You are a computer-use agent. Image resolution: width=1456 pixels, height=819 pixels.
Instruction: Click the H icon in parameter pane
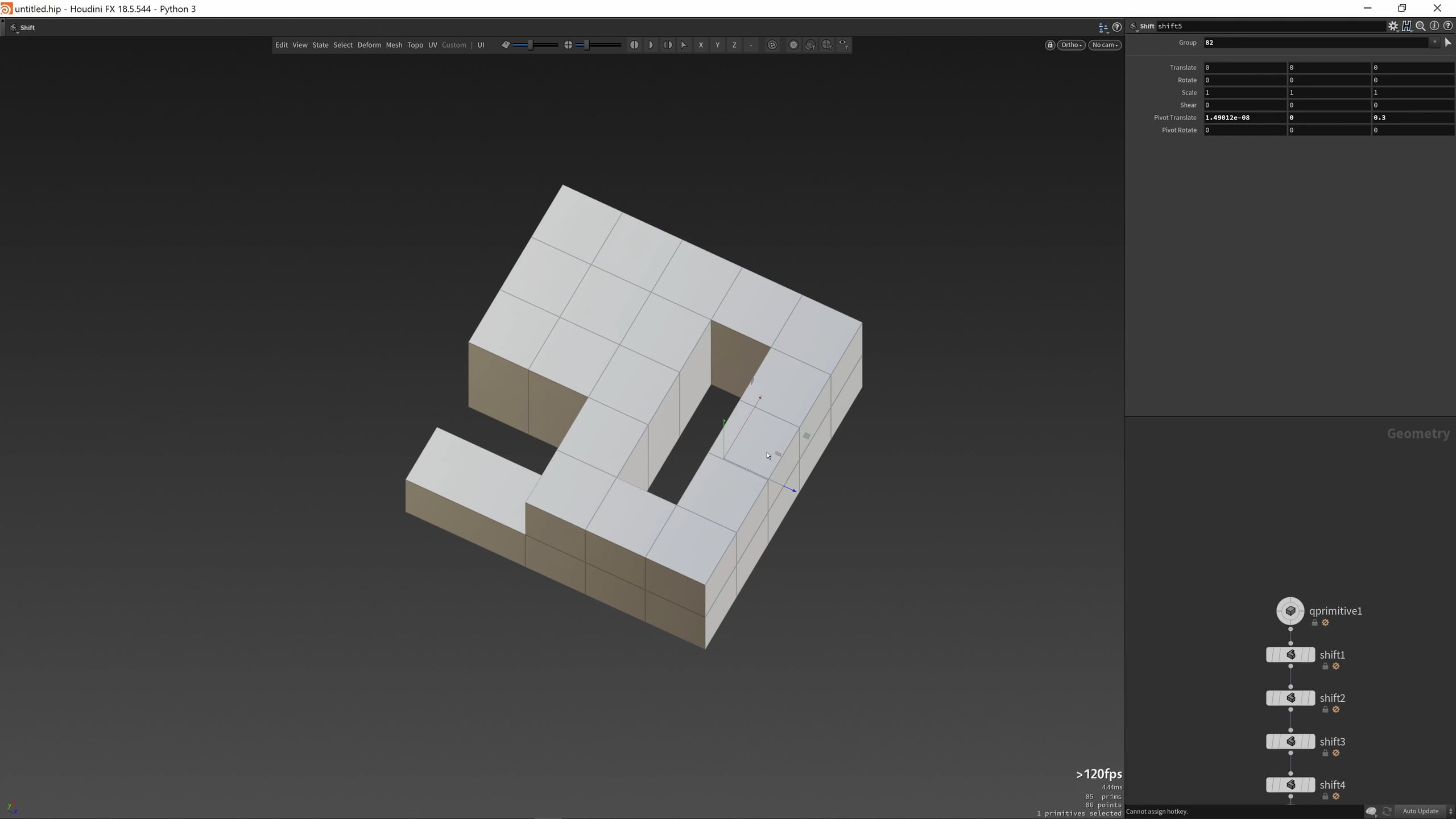point(1407,26)
